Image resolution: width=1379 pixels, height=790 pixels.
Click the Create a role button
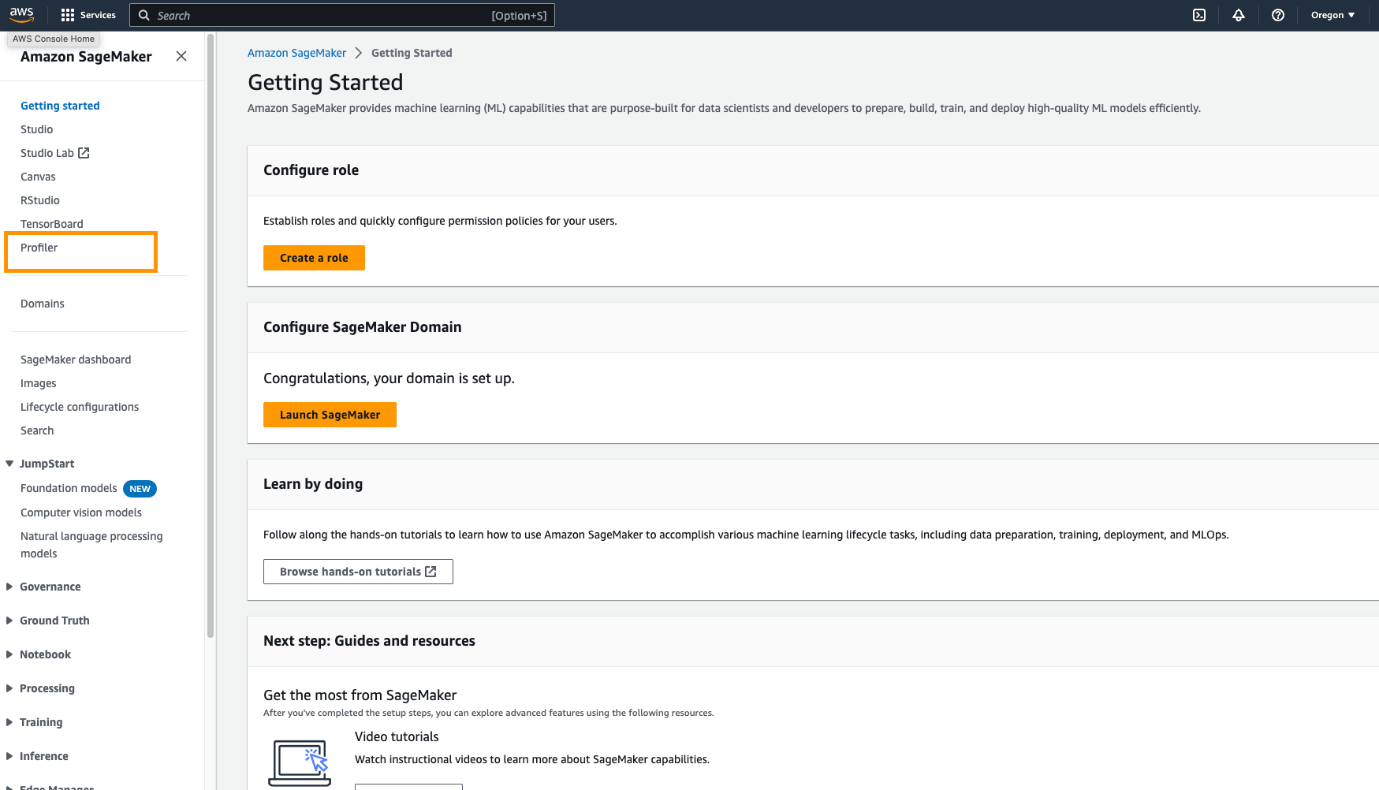coord(314,258)
